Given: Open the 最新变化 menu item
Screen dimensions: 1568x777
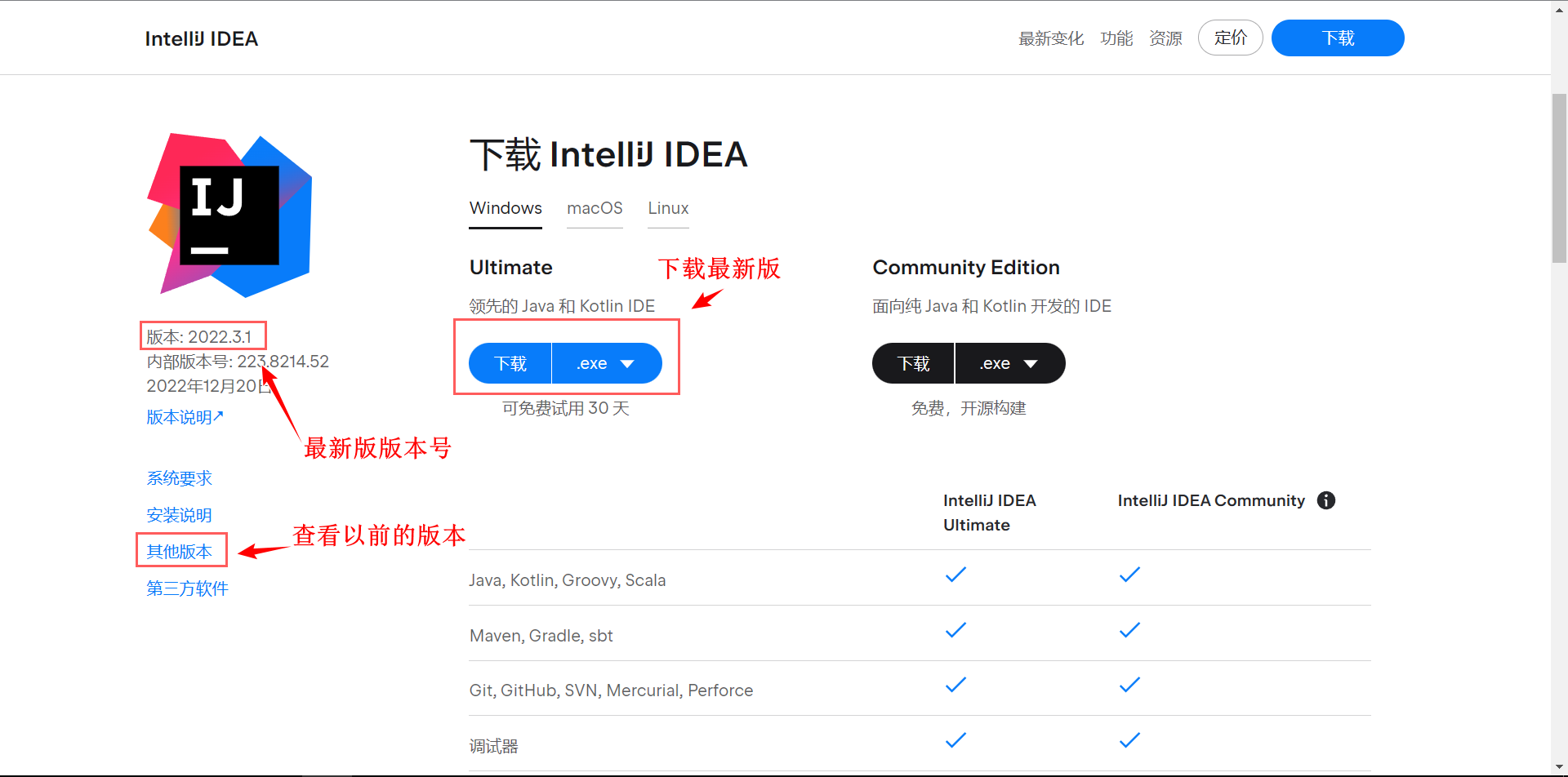Looking at the screenshot, I should [1051, 38].
